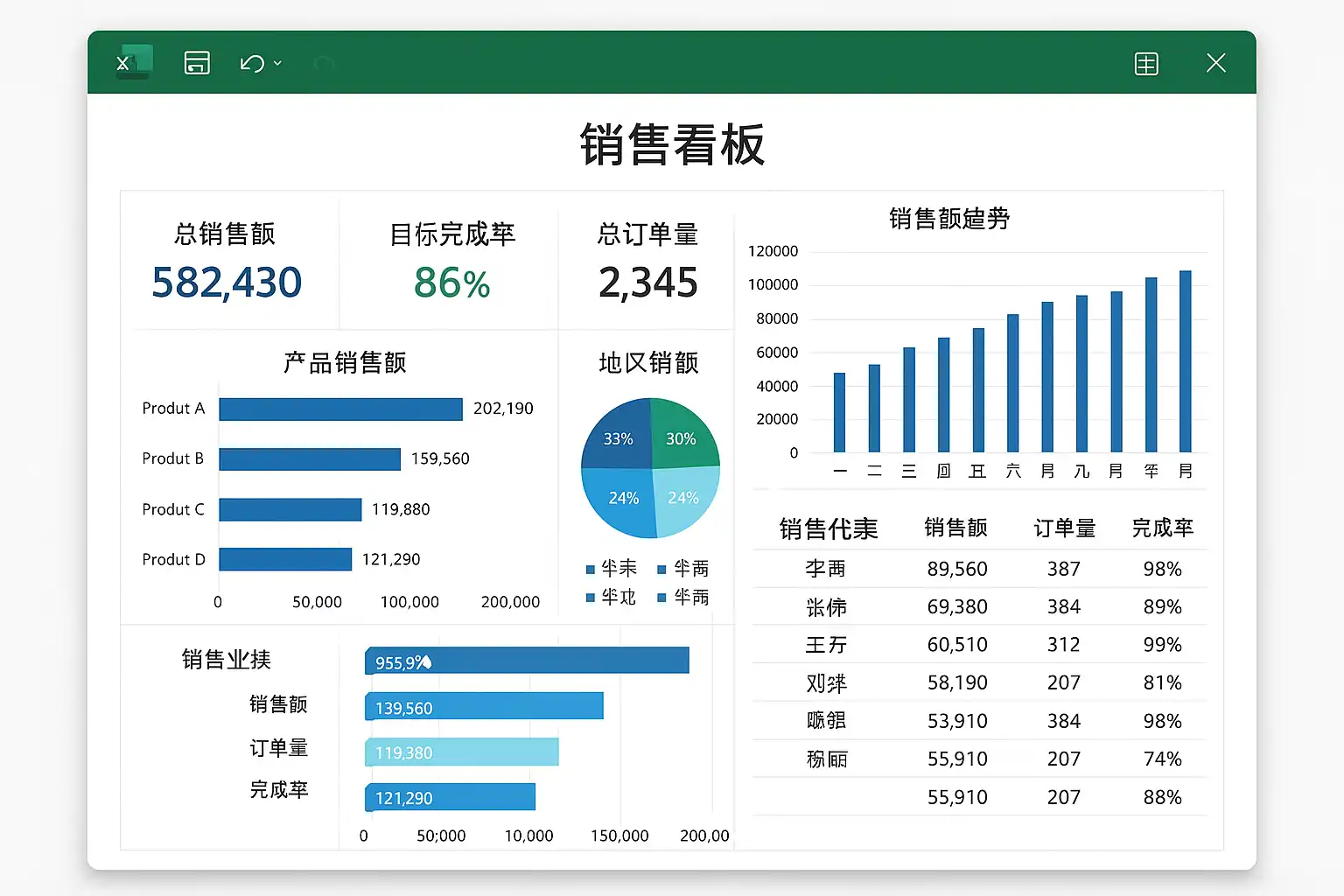Click the 完成率 column header in the table
The height and width of the screenshot is (896, 1344).
tap(1162, 528)
